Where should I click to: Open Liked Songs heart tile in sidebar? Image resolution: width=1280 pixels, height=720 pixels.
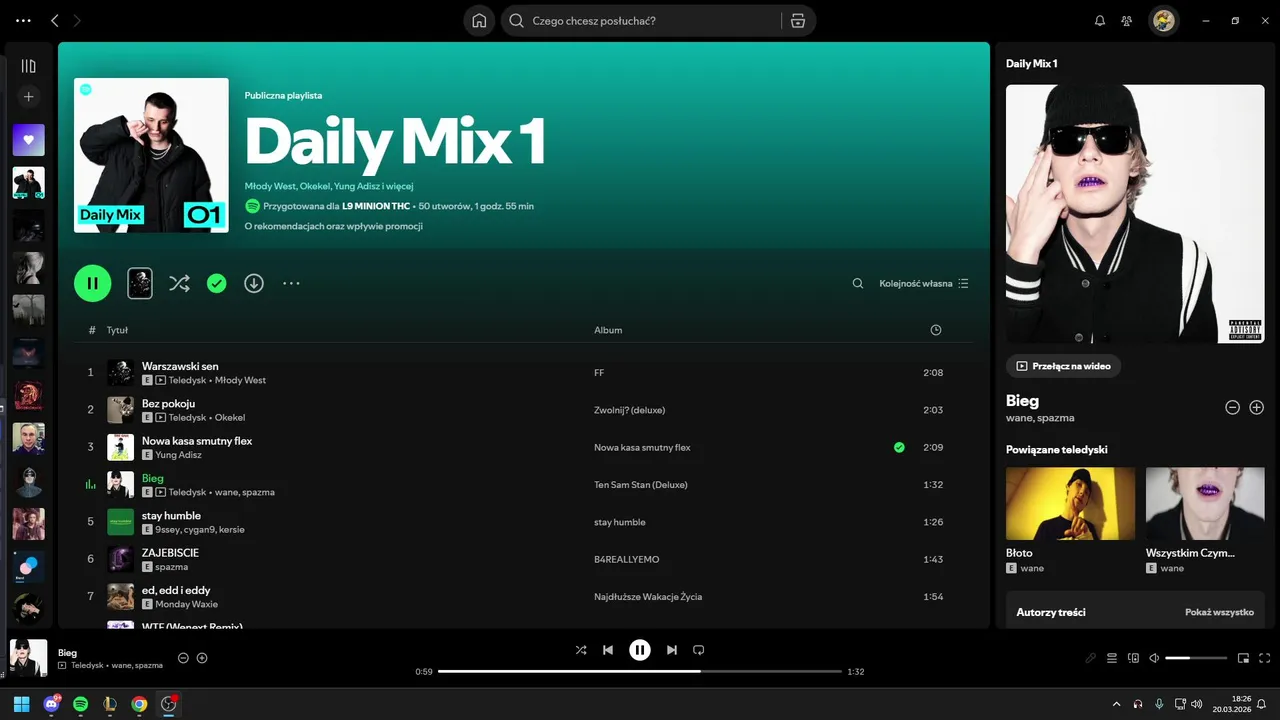[x=28, y=140]
